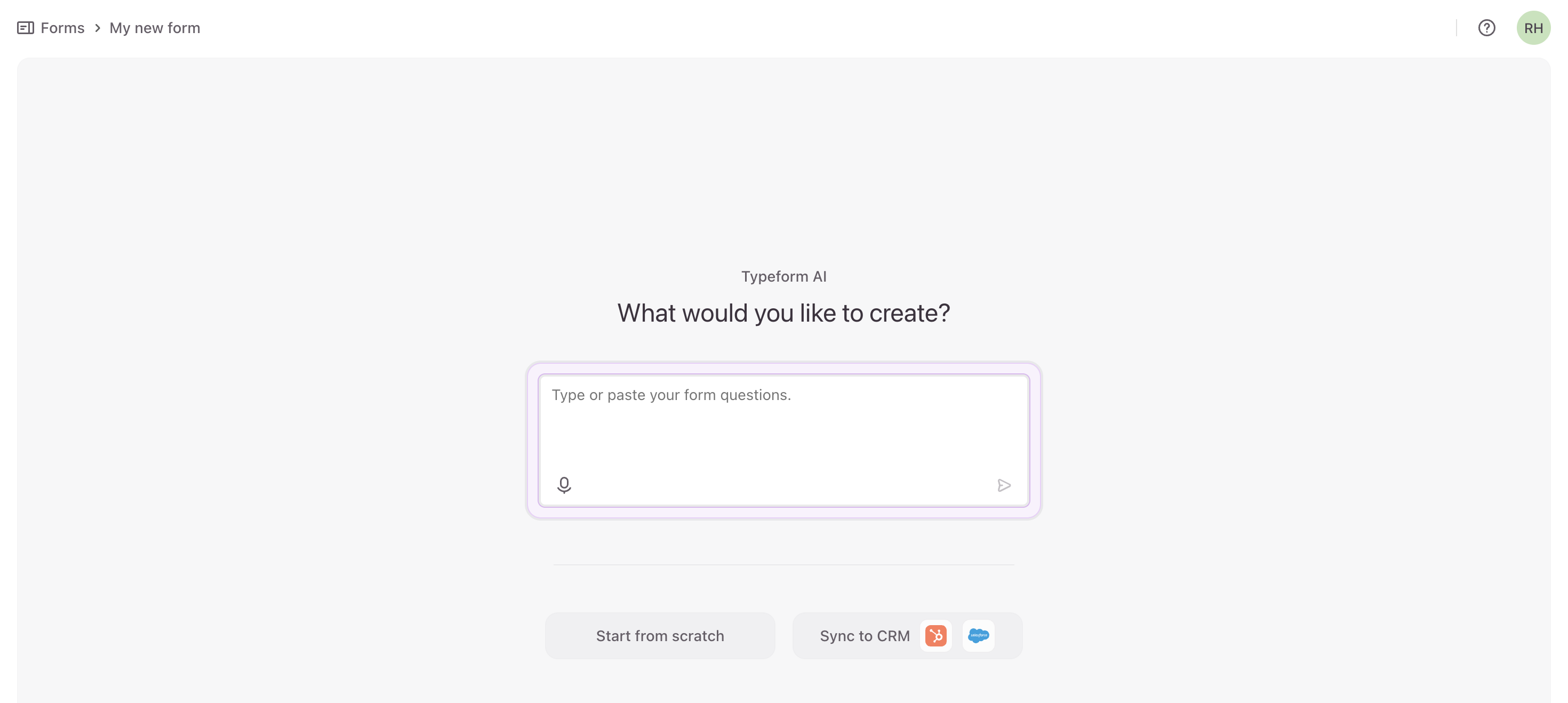Click the Sync to CRM text
The image size is (1568, 703).
point(865,635)
